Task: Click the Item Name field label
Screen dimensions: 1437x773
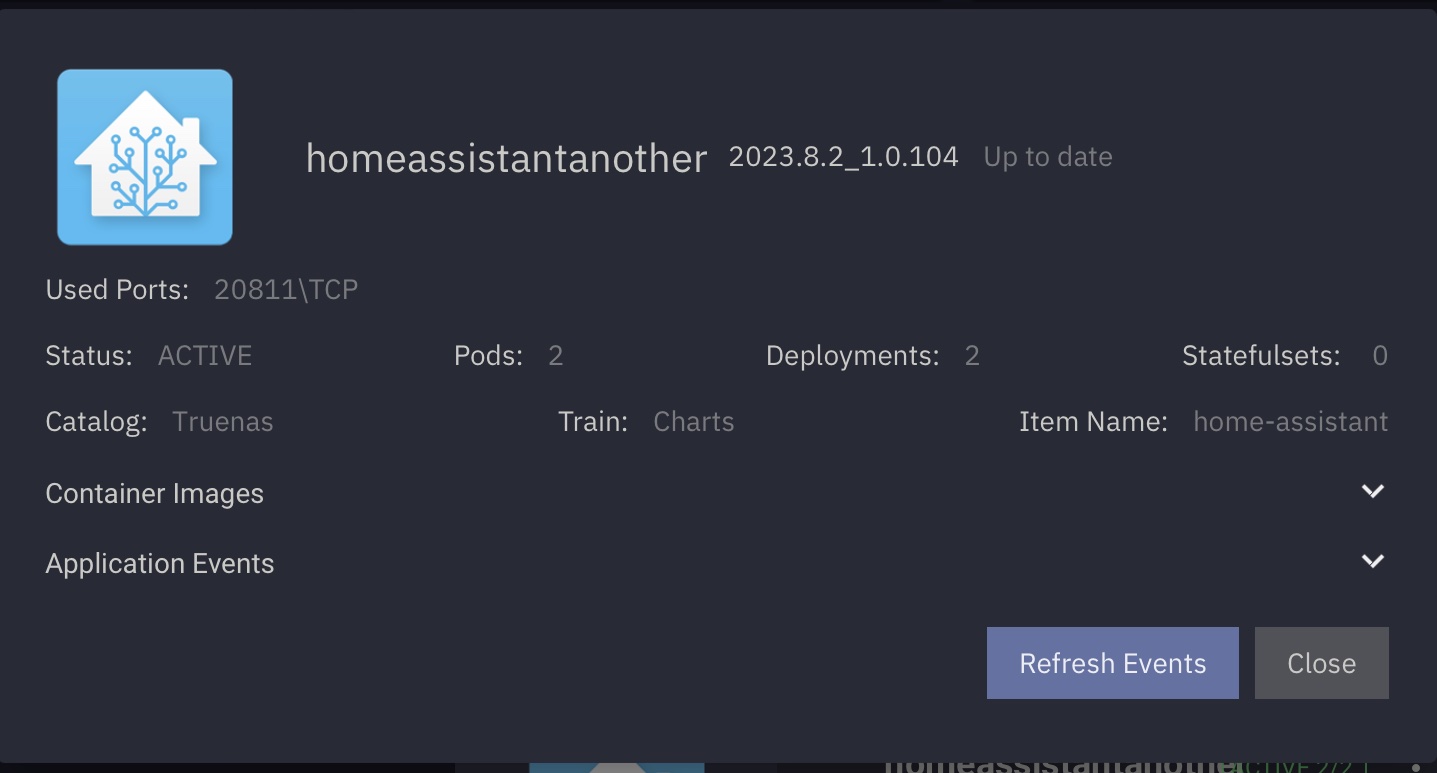Action: [x=1093, y=422]
